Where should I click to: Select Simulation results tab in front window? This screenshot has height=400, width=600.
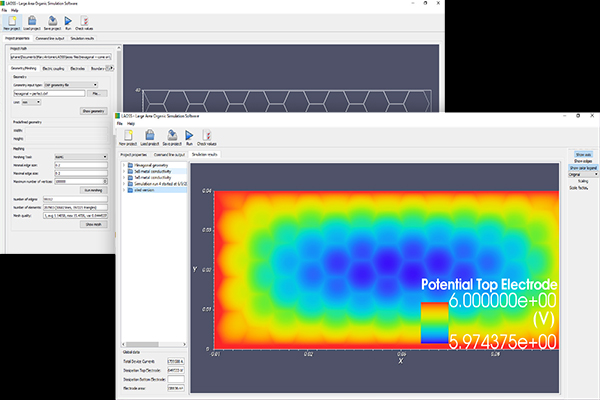click(x=205, y=155)
